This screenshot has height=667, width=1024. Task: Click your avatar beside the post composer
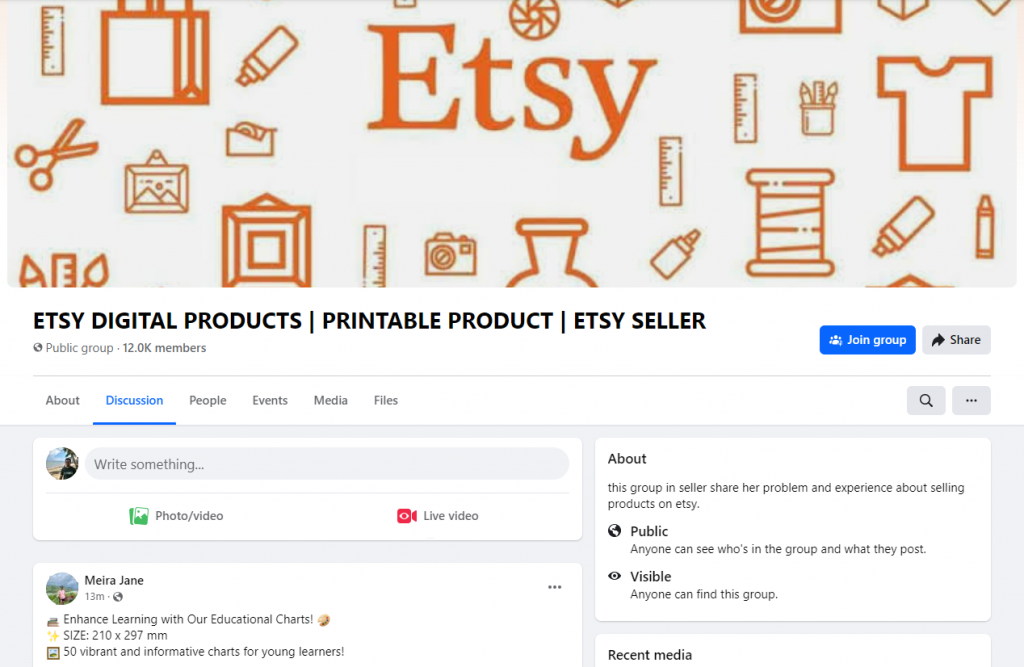(x=62, y=463)
